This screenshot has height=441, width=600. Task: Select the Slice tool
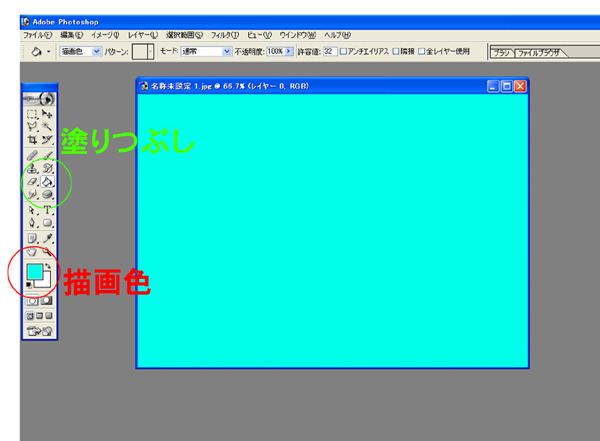tap(47, 140)
